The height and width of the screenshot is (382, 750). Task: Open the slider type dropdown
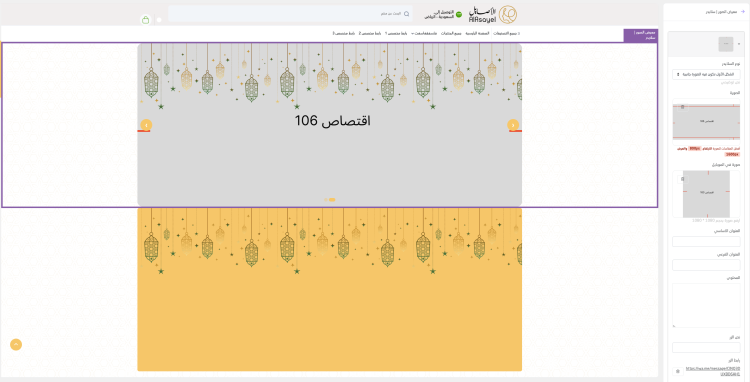706,75
